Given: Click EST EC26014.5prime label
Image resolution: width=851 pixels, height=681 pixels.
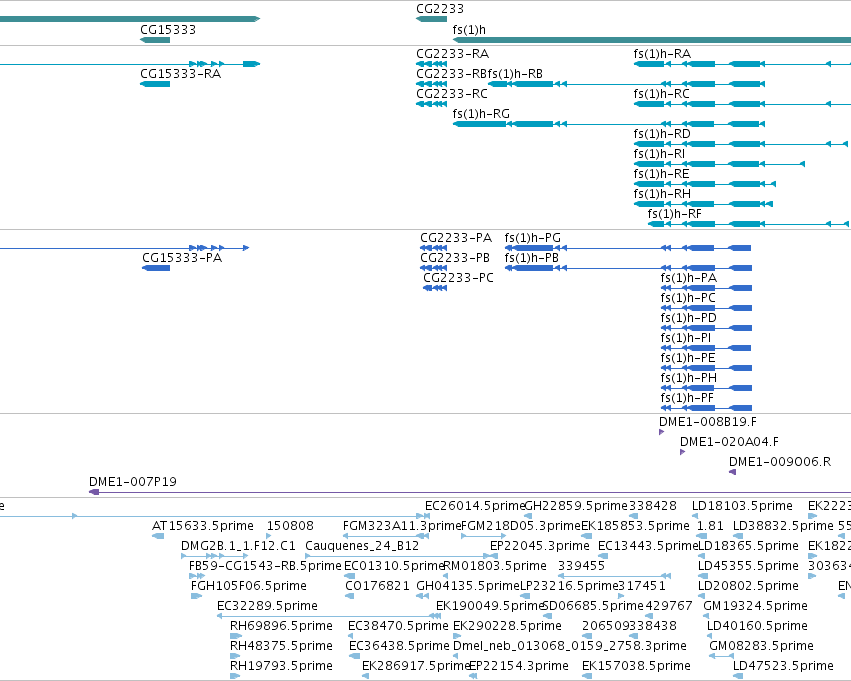Looking at the screenshot, I should (x=475, y=506).
